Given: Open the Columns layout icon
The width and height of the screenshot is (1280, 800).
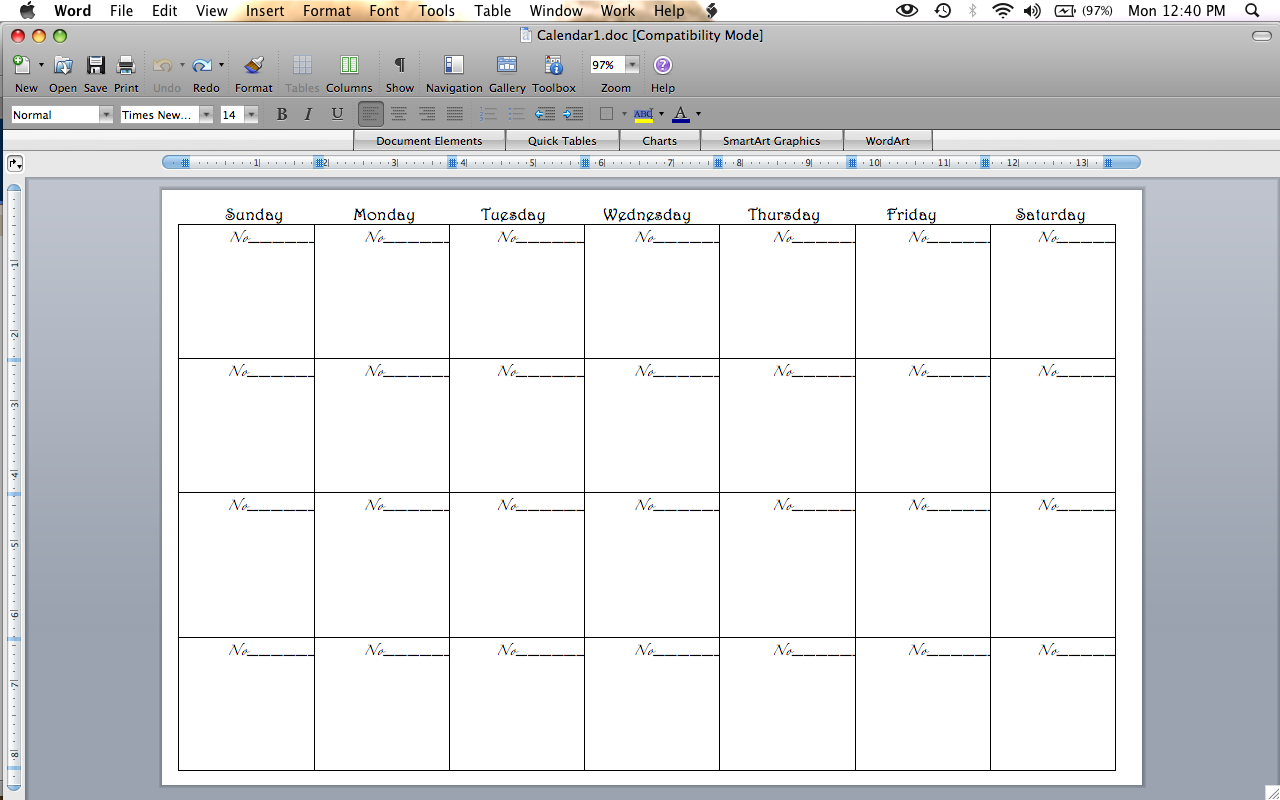Looking at the screenshot, I should [x=349, y=65].
